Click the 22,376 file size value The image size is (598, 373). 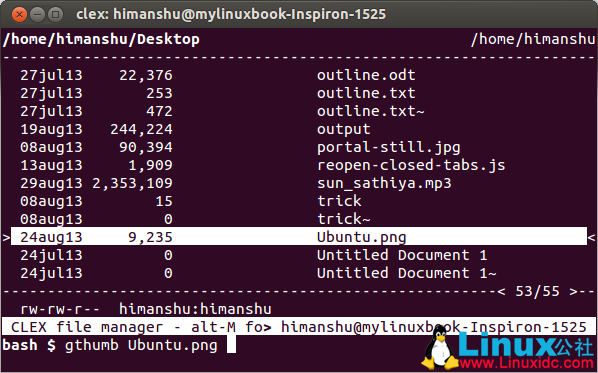click(x=146, y=75)
